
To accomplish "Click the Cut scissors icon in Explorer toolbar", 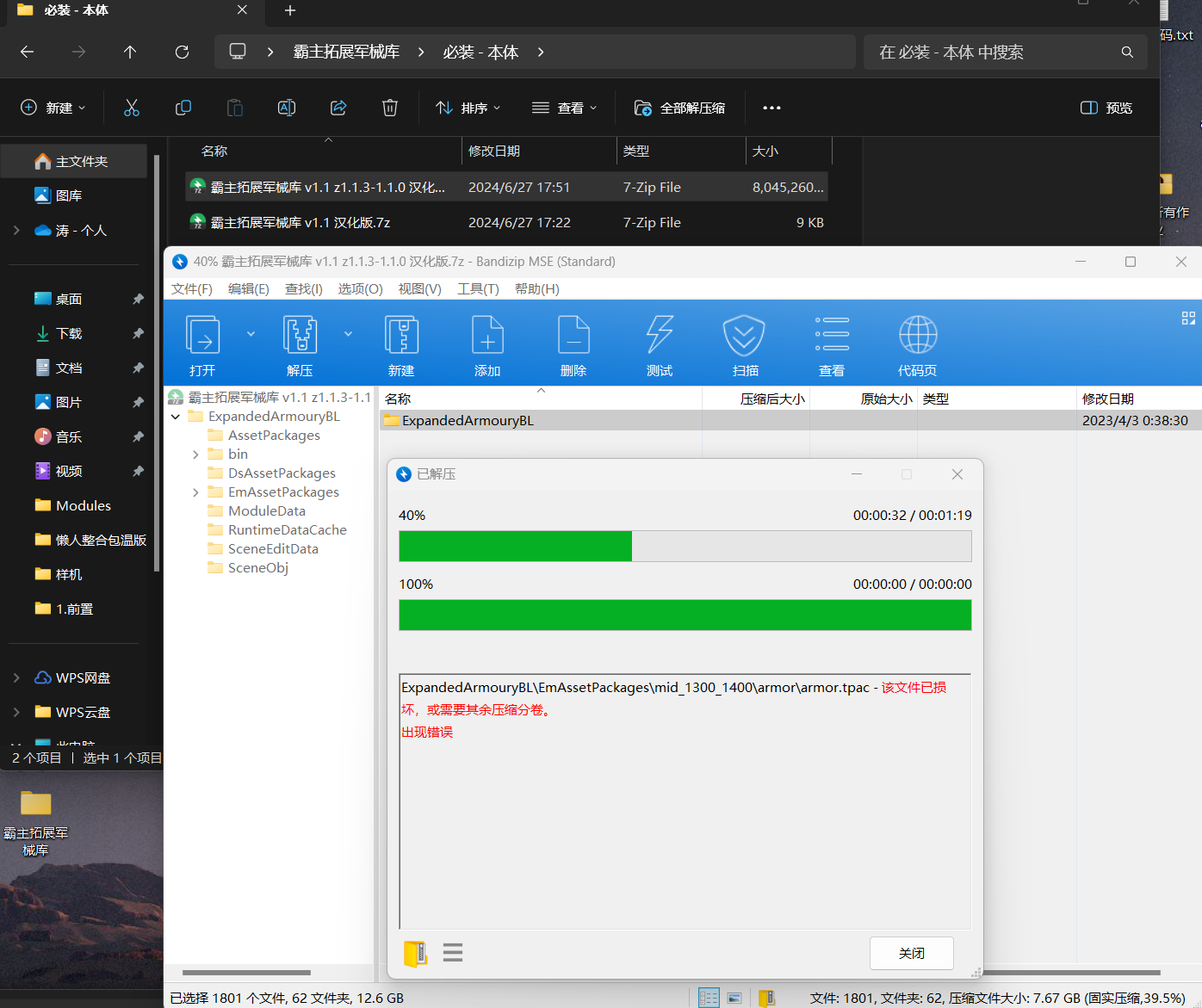I will 132,108.
